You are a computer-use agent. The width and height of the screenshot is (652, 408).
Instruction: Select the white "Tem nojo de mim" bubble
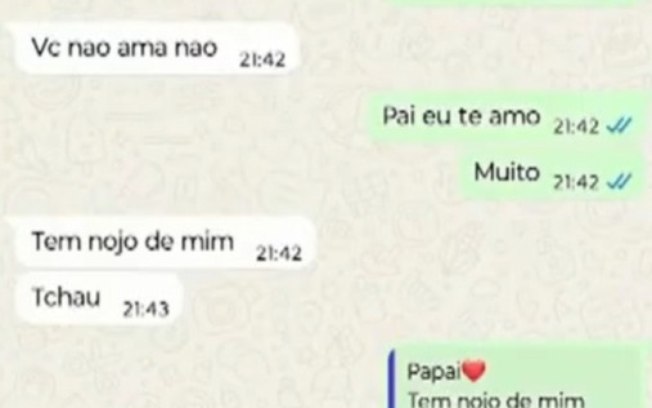coord(165,243)
